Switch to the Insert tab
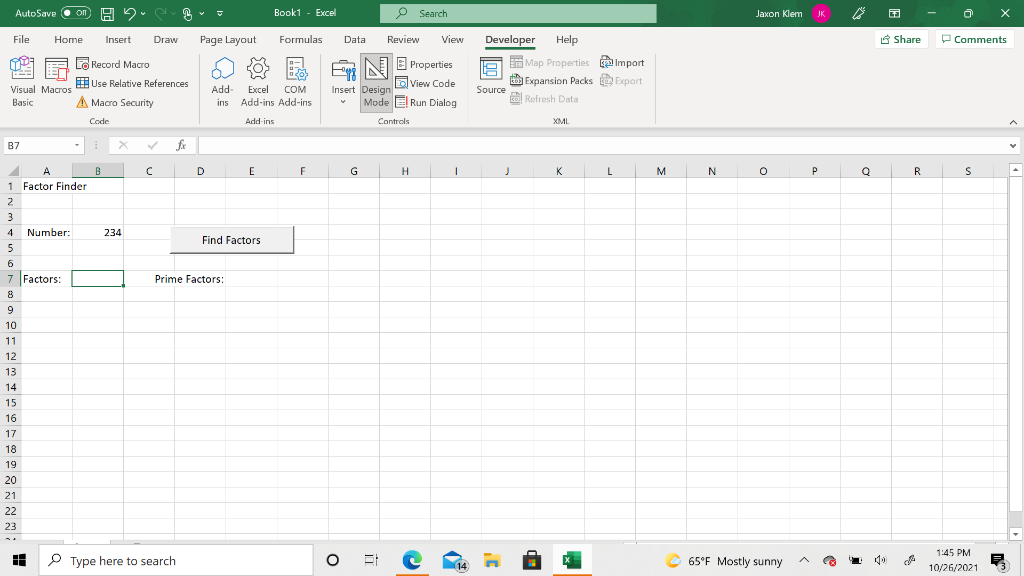1024x576 pixels. (x=118, y=39)
